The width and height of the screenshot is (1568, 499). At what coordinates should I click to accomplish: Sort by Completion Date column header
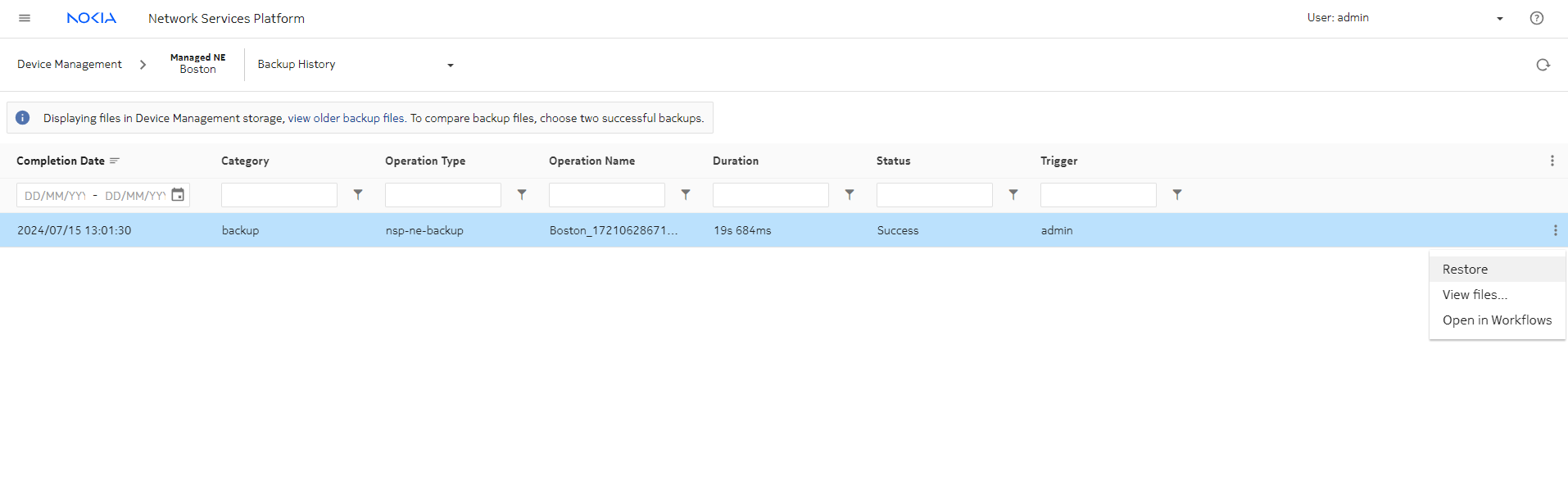[x=61, y=161]
